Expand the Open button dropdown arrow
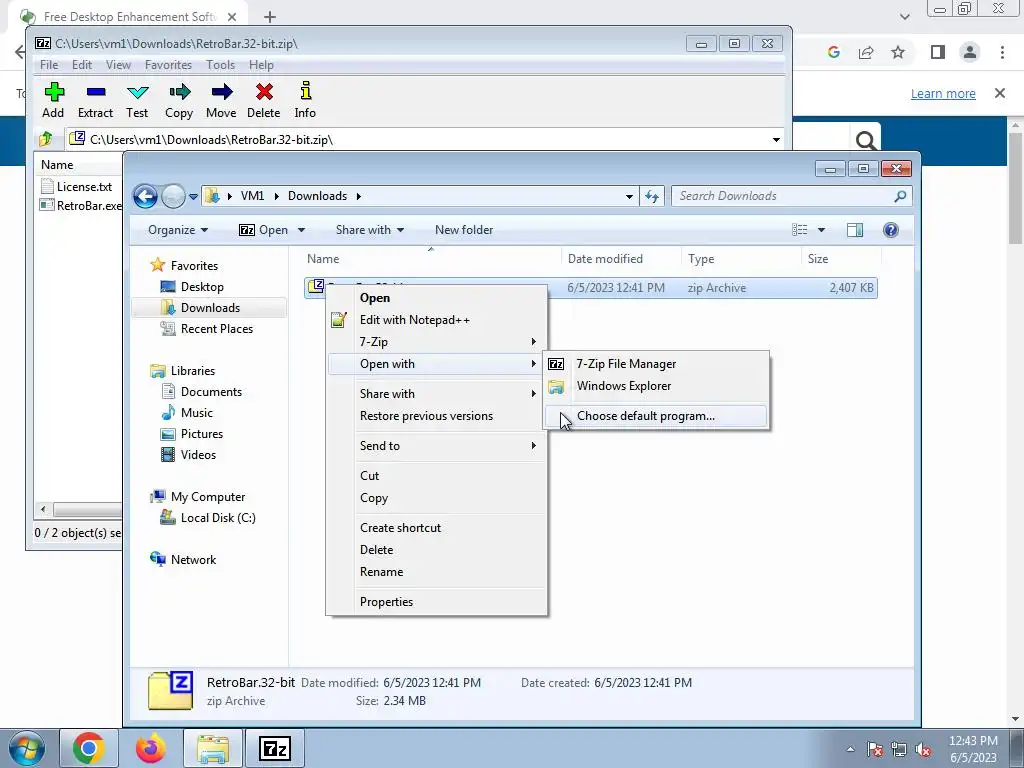The height and width of the screenshot is (768, 1024). 301,230
